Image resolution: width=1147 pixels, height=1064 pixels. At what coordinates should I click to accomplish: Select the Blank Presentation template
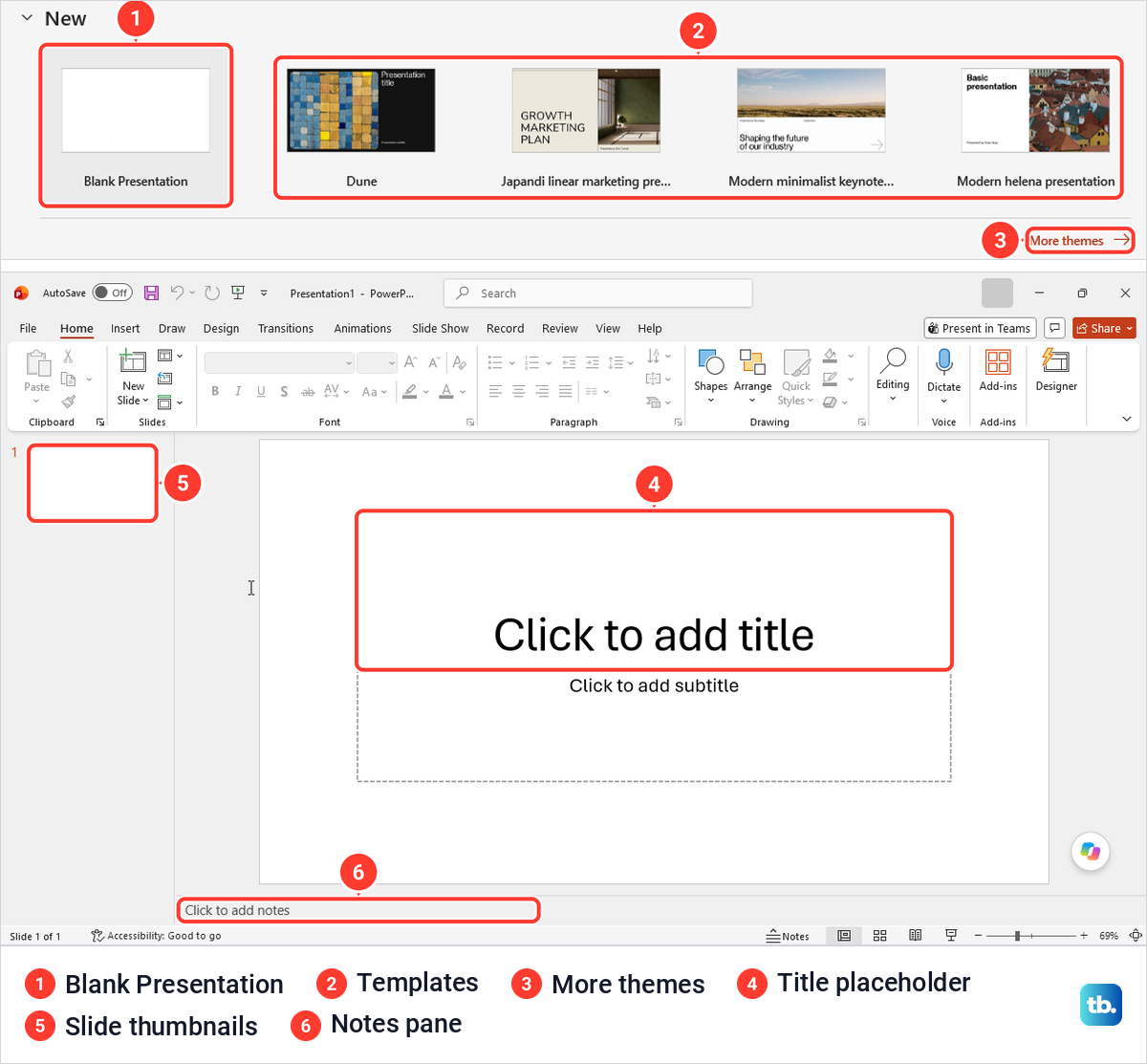(136, 125)
